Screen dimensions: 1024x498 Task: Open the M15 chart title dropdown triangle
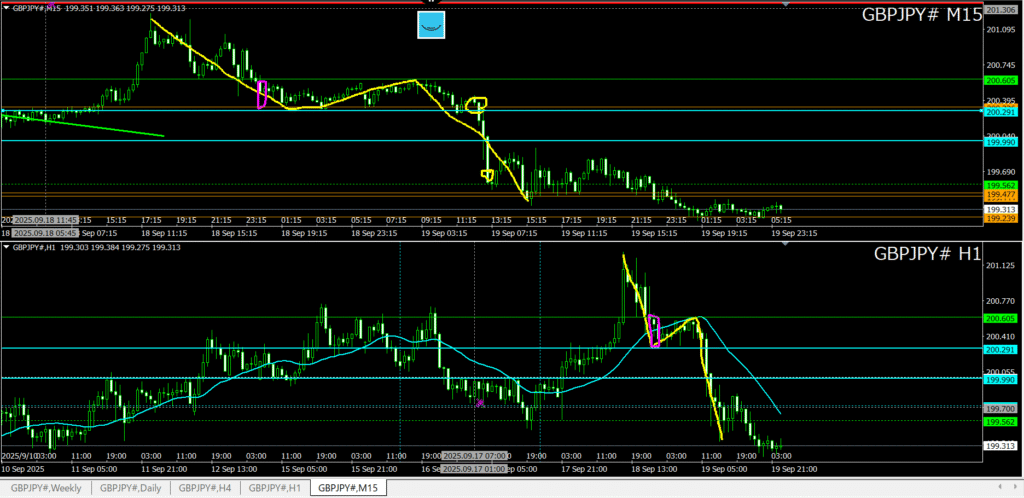coord(5,7)
